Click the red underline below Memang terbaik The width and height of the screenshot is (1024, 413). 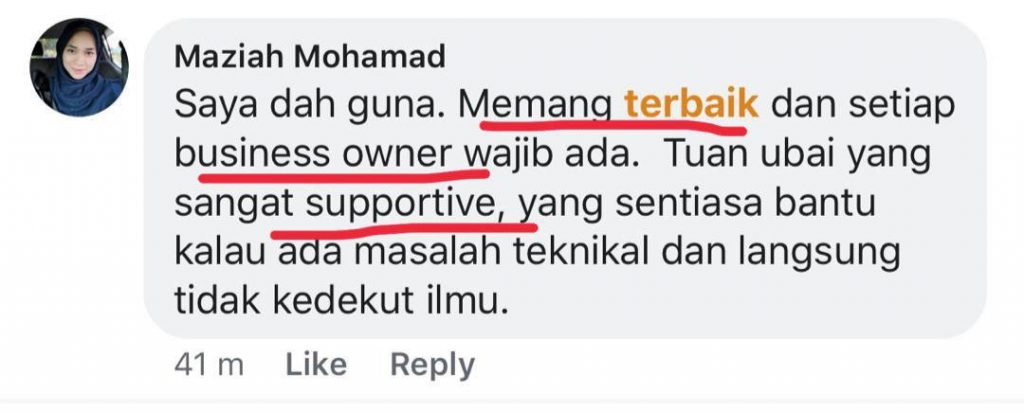(x=613, y=126)
